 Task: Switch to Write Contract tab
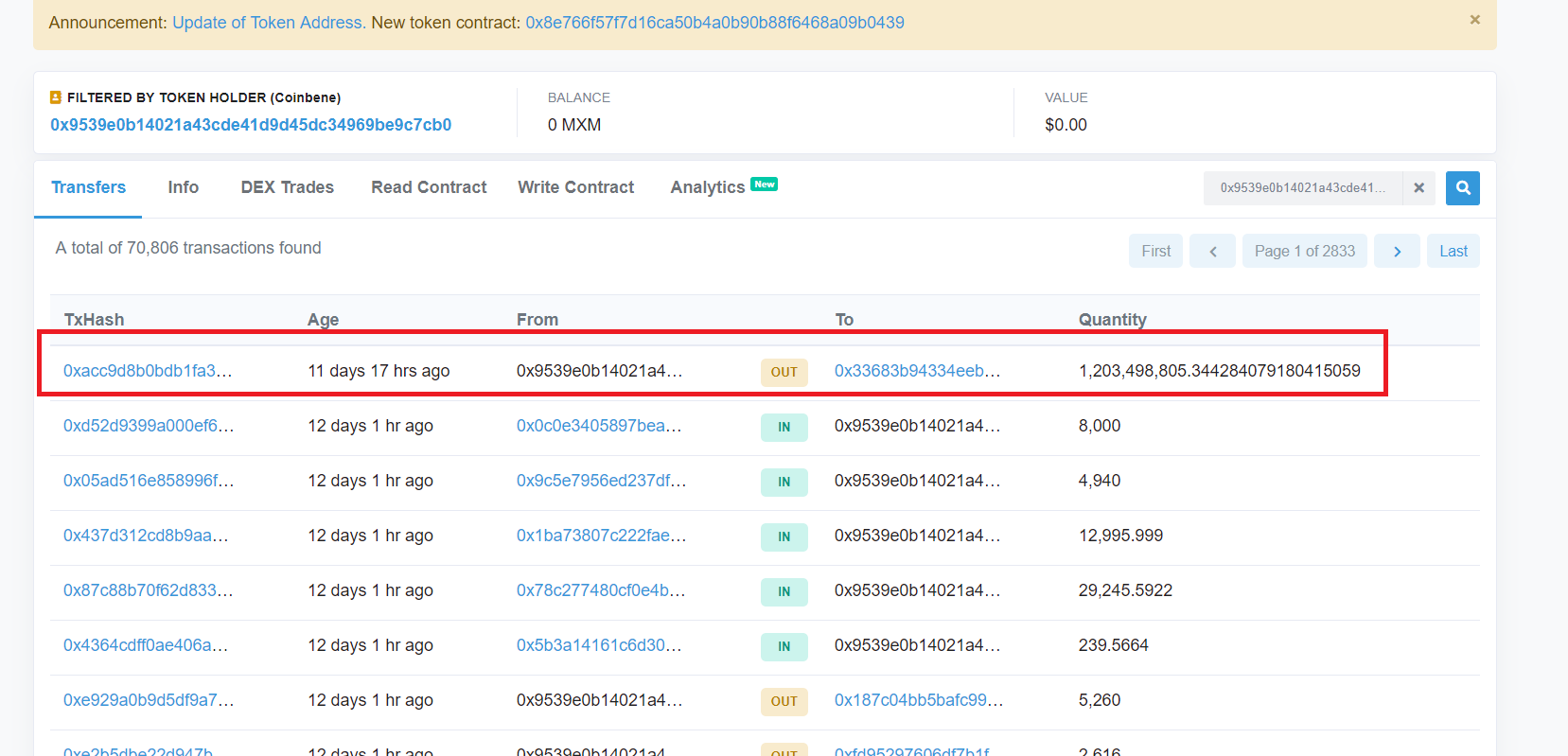click(x=576, y=187)
